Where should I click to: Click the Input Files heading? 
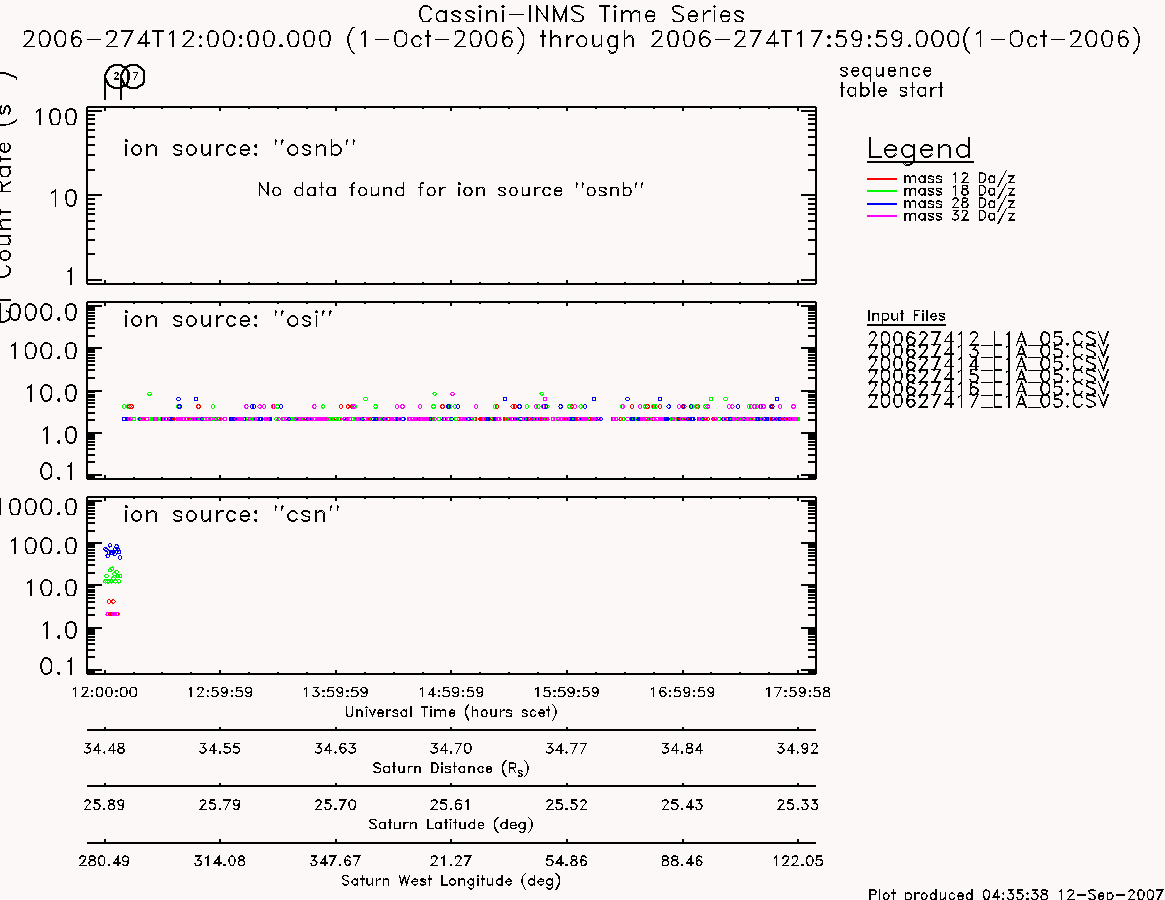(x=906, y=316)
